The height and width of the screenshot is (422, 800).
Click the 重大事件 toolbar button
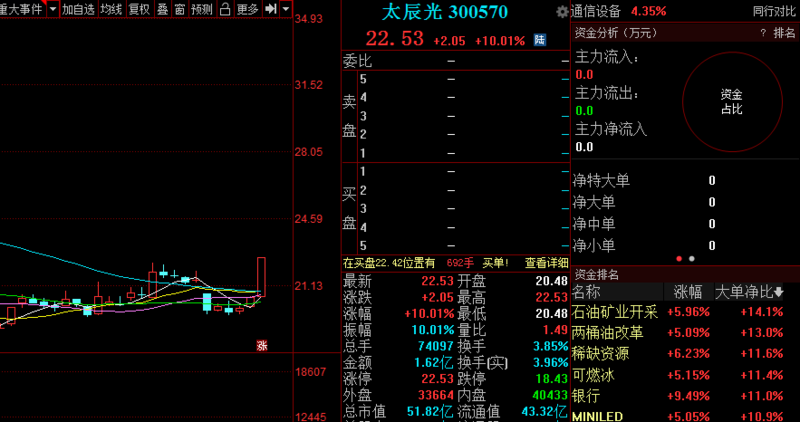tap(22, 9)
